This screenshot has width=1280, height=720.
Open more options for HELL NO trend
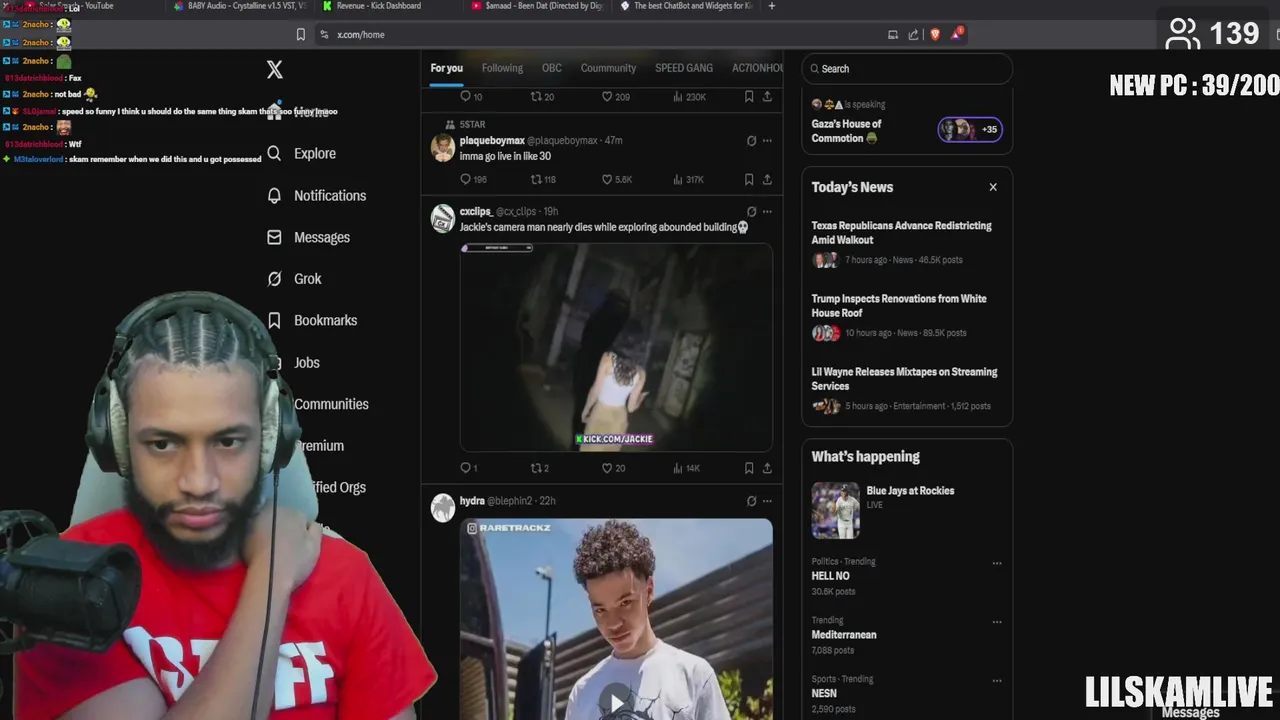[996, 563]
